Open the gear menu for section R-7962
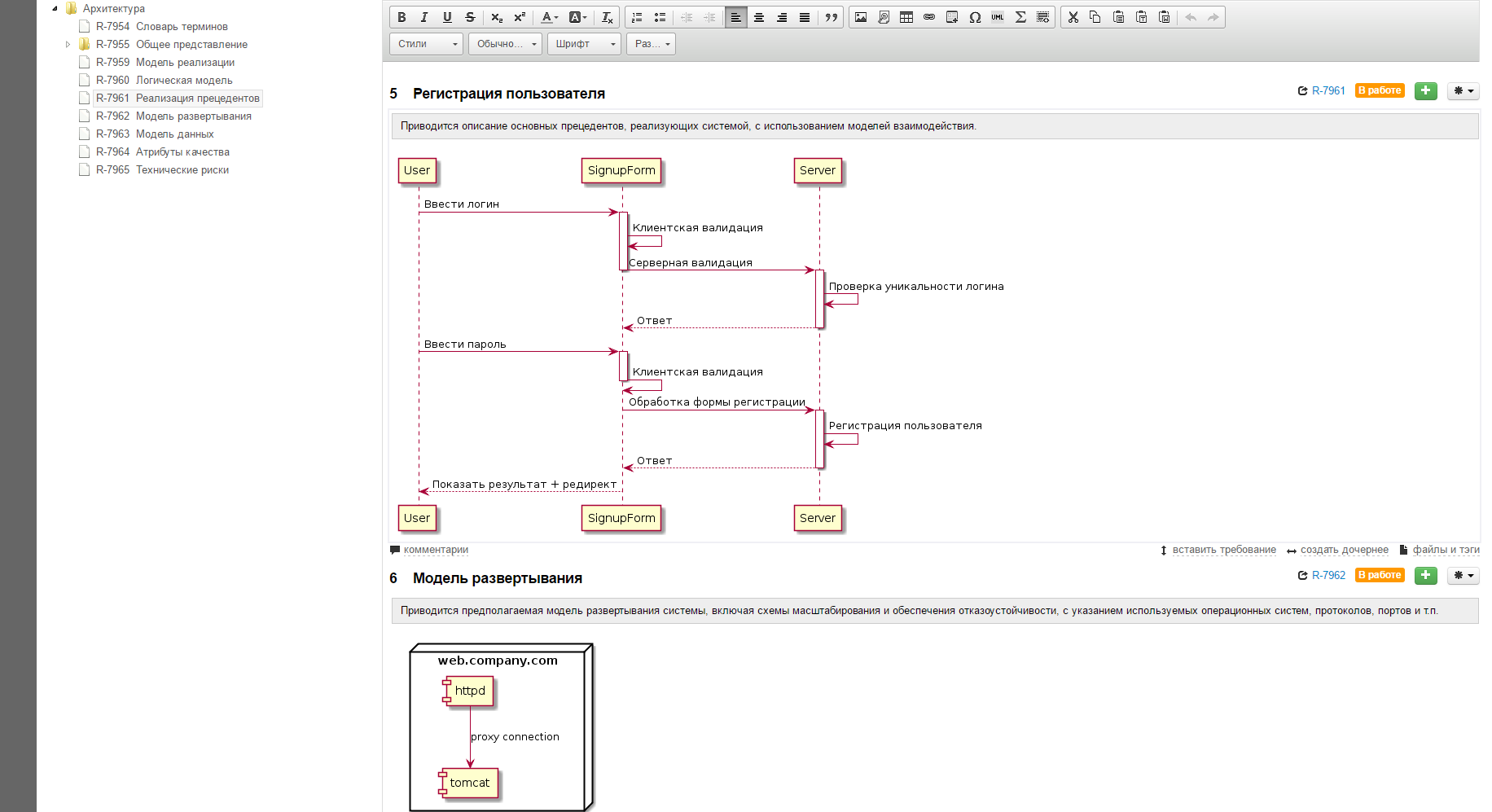Screen dimensions: 1492x812 (x=1463, y=576)
